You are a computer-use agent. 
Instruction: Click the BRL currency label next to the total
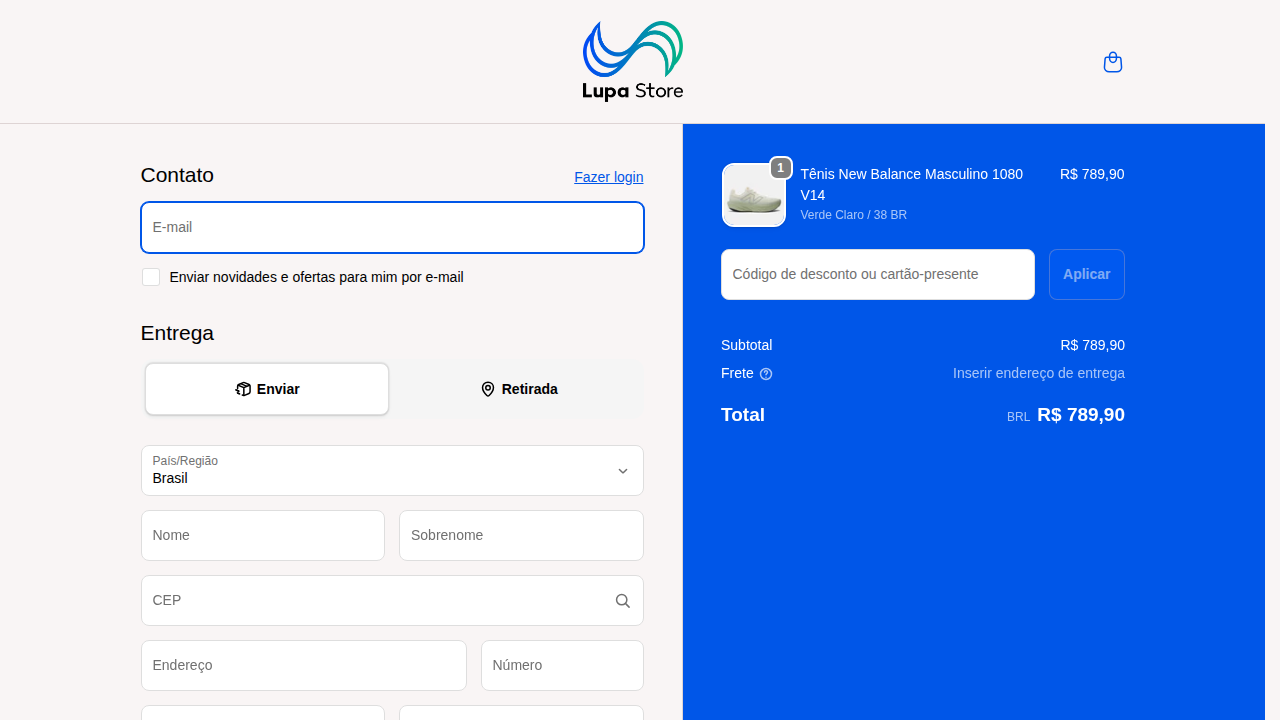1018,417
